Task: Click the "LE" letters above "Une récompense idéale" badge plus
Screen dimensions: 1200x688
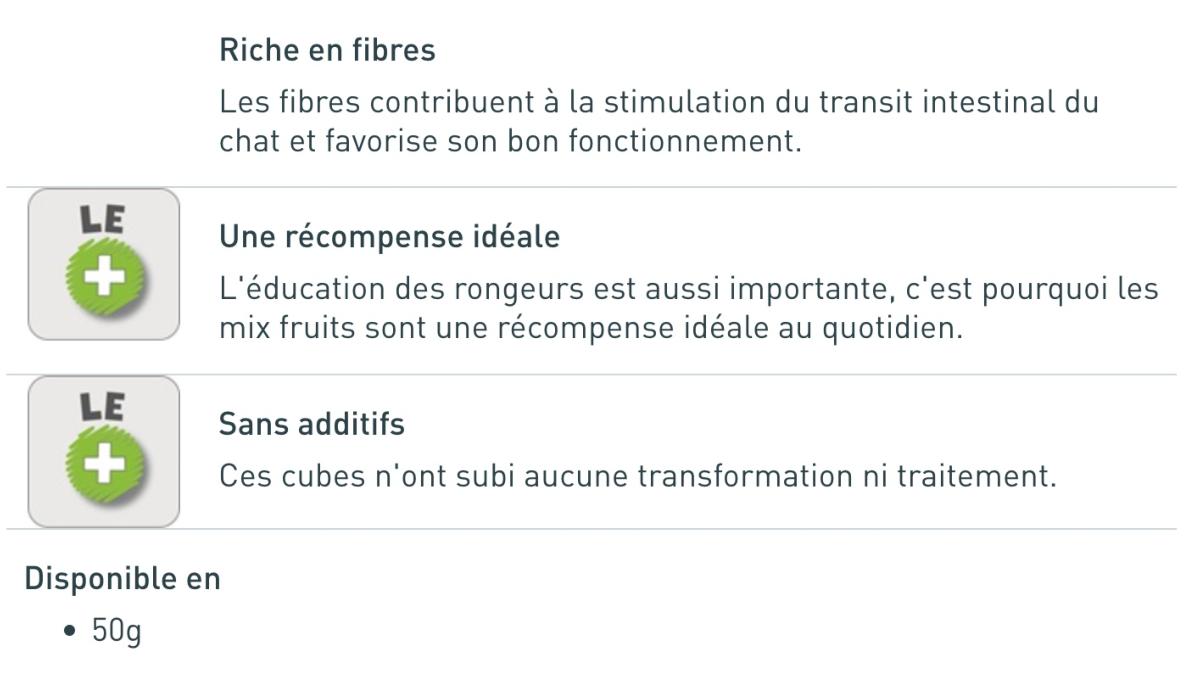Action: 104,220
